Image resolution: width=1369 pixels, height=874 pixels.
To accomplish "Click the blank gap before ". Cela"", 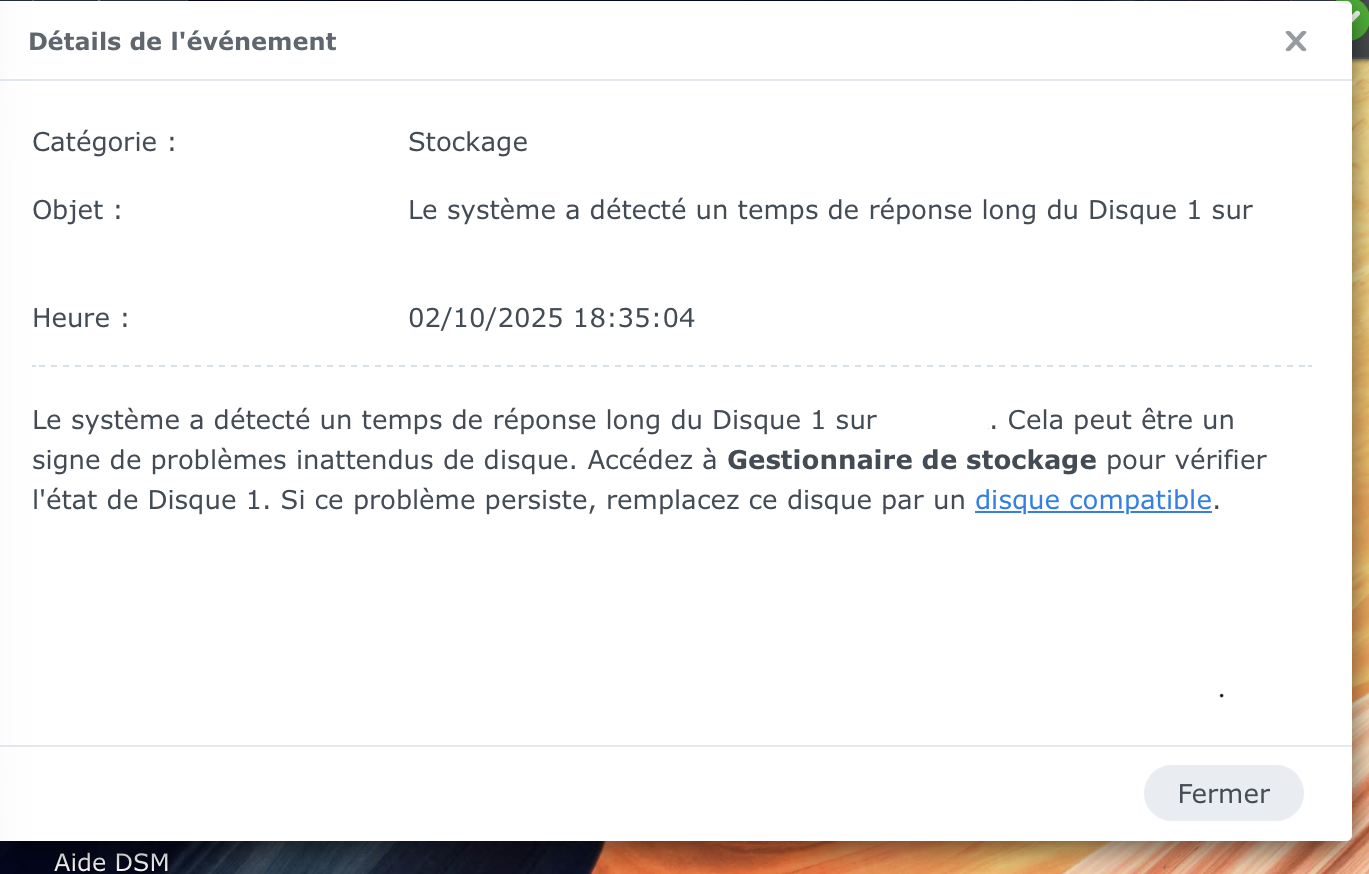I will pos(933,420).
